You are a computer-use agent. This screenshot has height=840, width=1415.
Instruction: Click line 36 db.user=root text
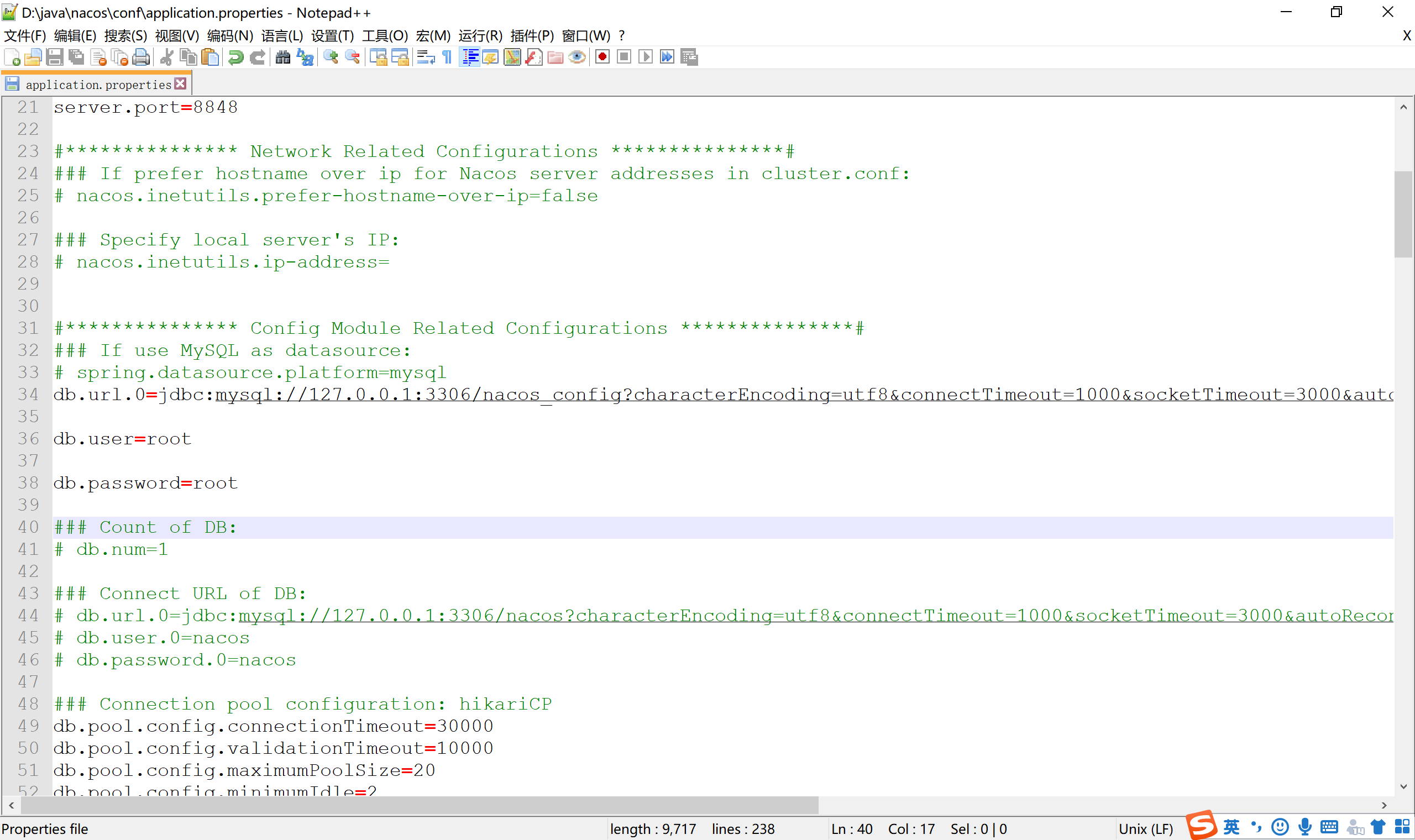[122, 439]
